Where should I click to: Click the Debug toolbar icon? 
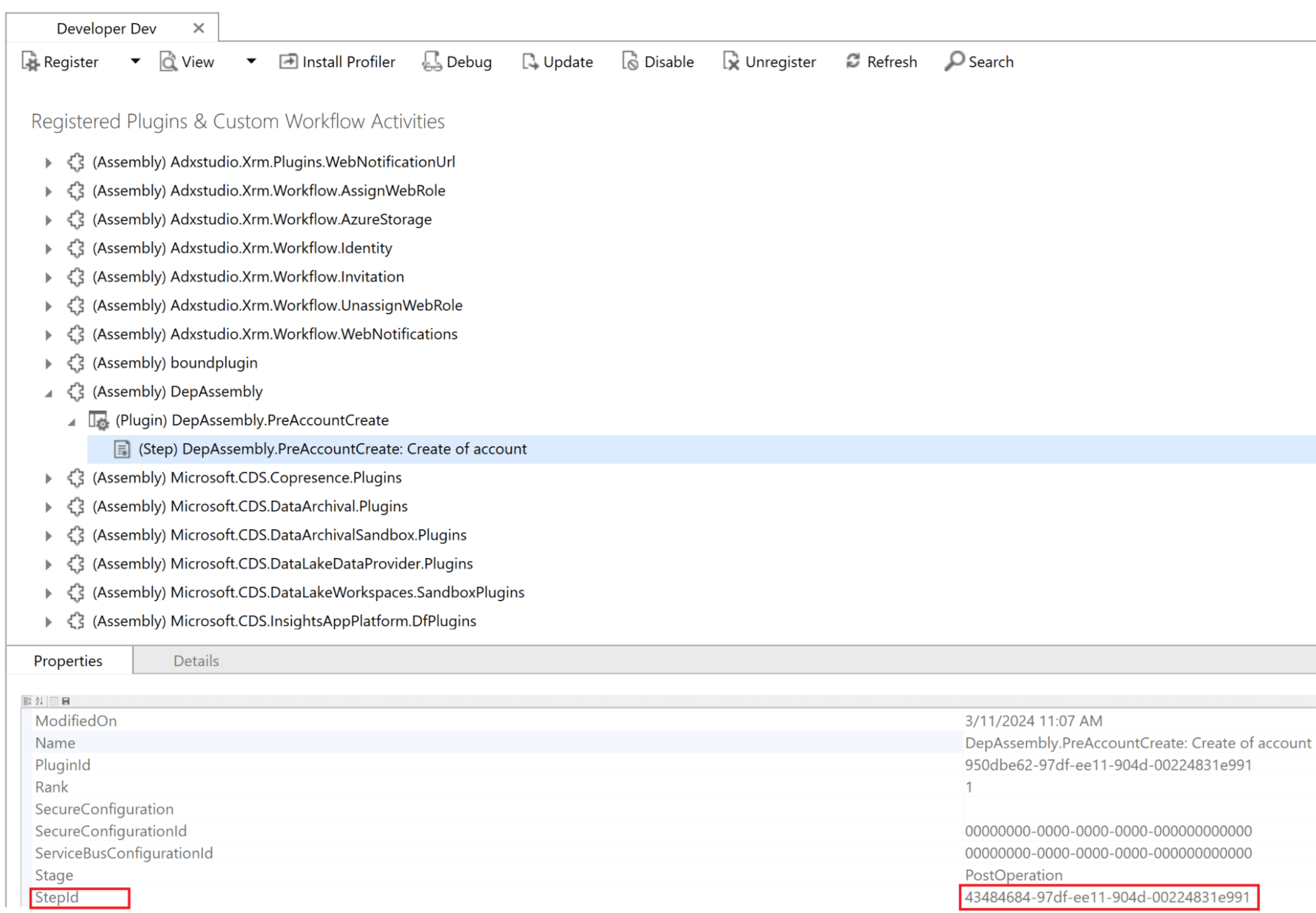coord(432,62)
